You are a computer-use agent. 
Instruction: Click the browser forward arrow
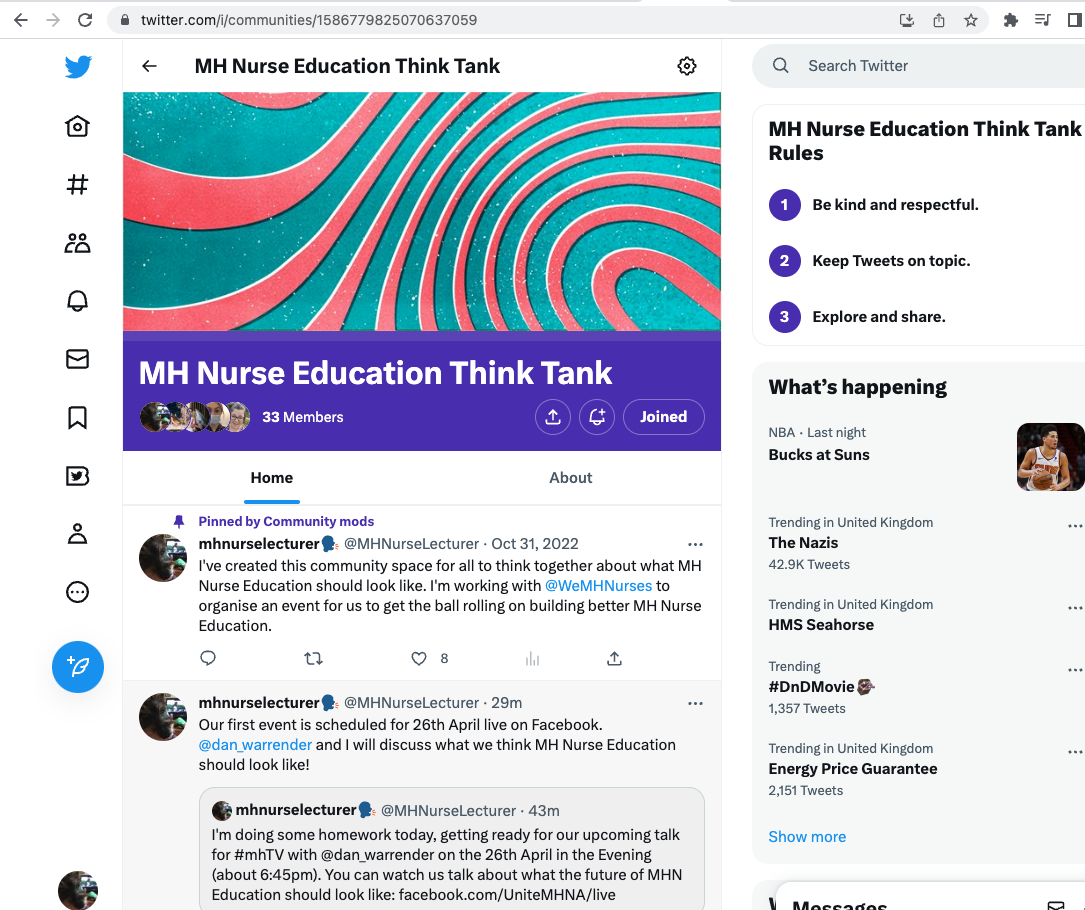(x=53, y=20)
